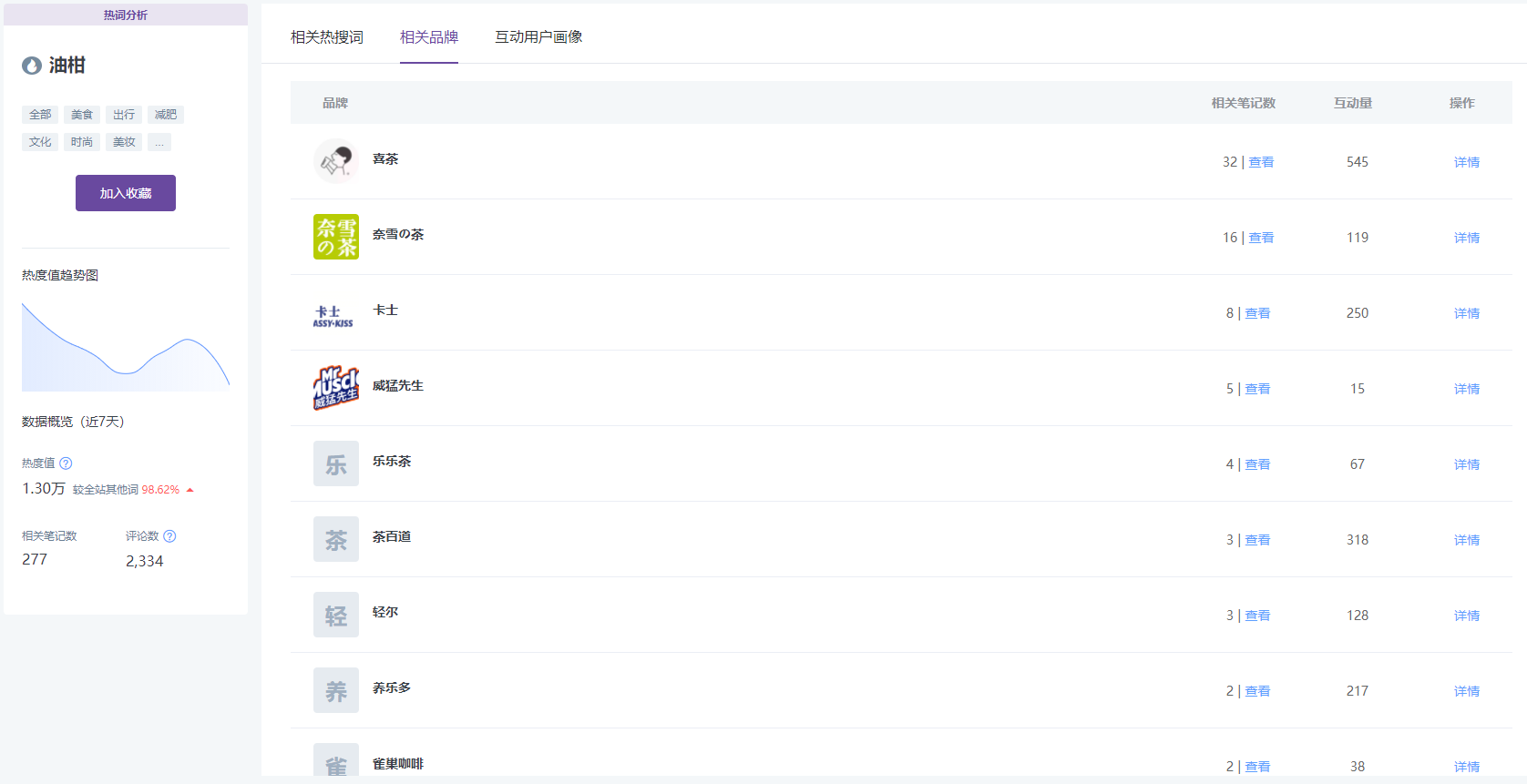Click the 热词分析 header label
This screenshot has height=784, width=1527.
coord(126,15)
